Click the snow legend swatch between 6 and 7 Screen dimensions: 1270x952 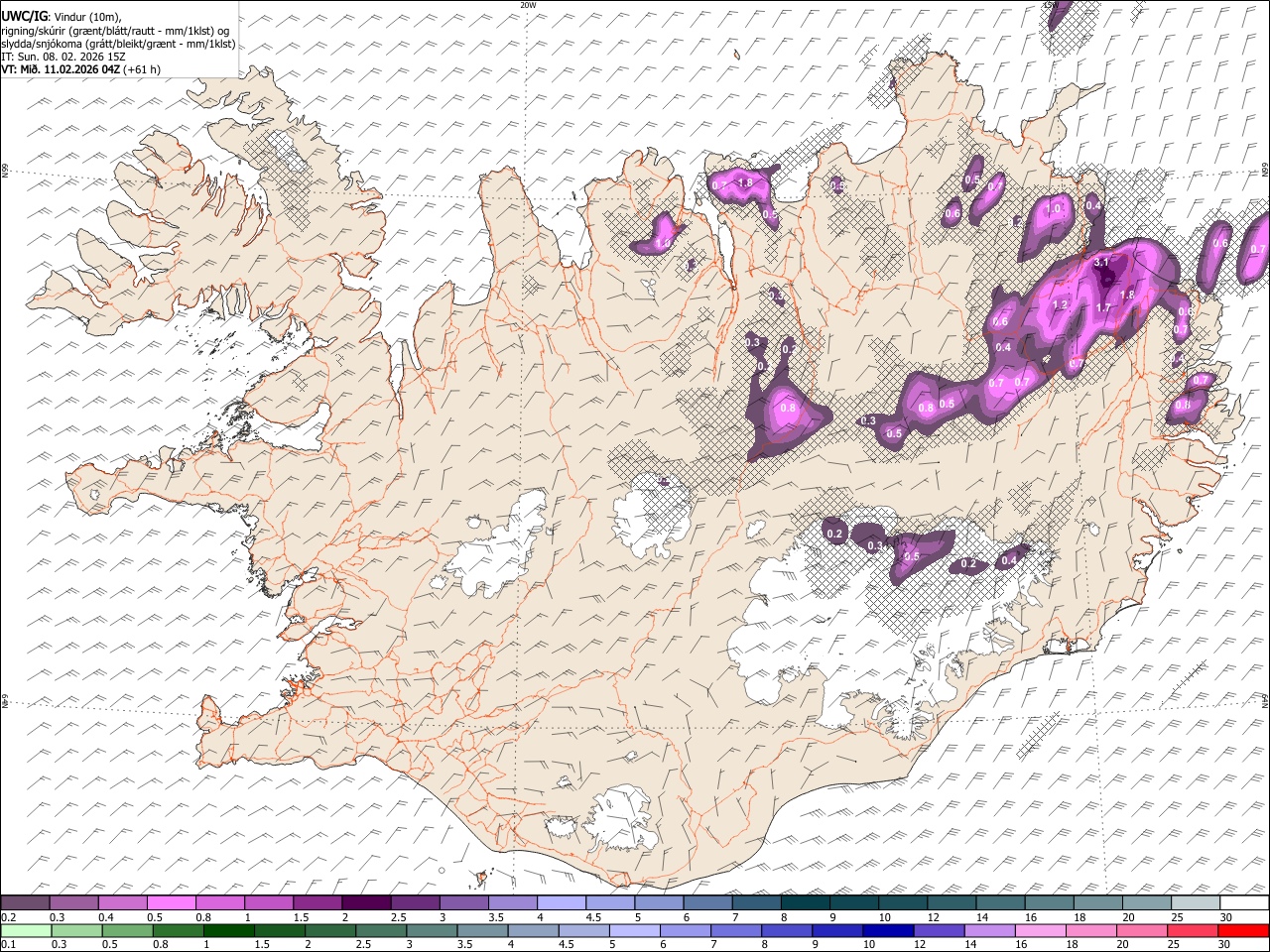coord(707,903)
